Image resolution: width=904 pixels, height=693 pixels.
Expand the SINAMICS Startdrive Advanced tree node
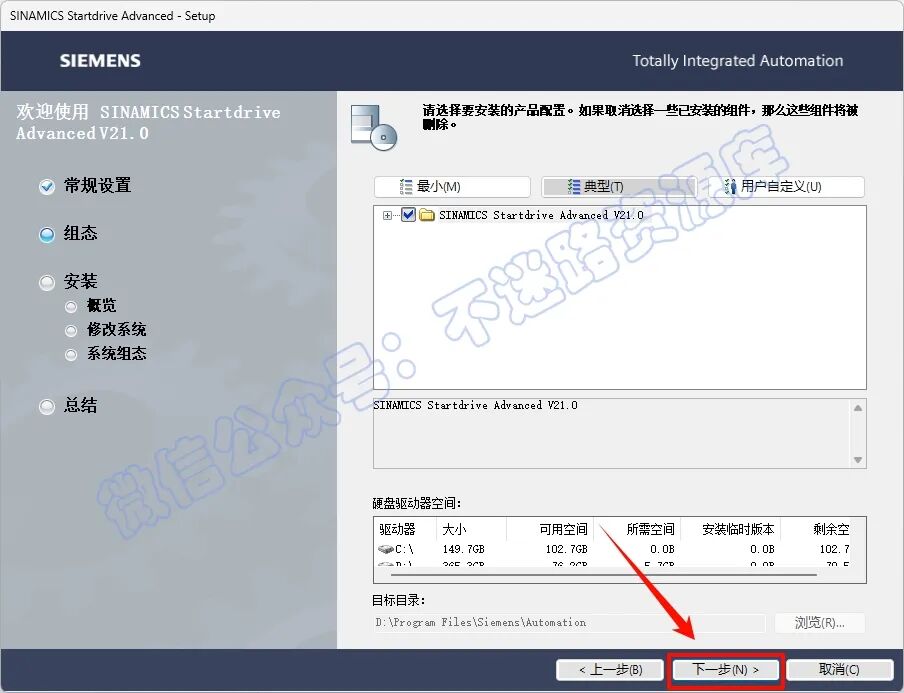(387, 216)
